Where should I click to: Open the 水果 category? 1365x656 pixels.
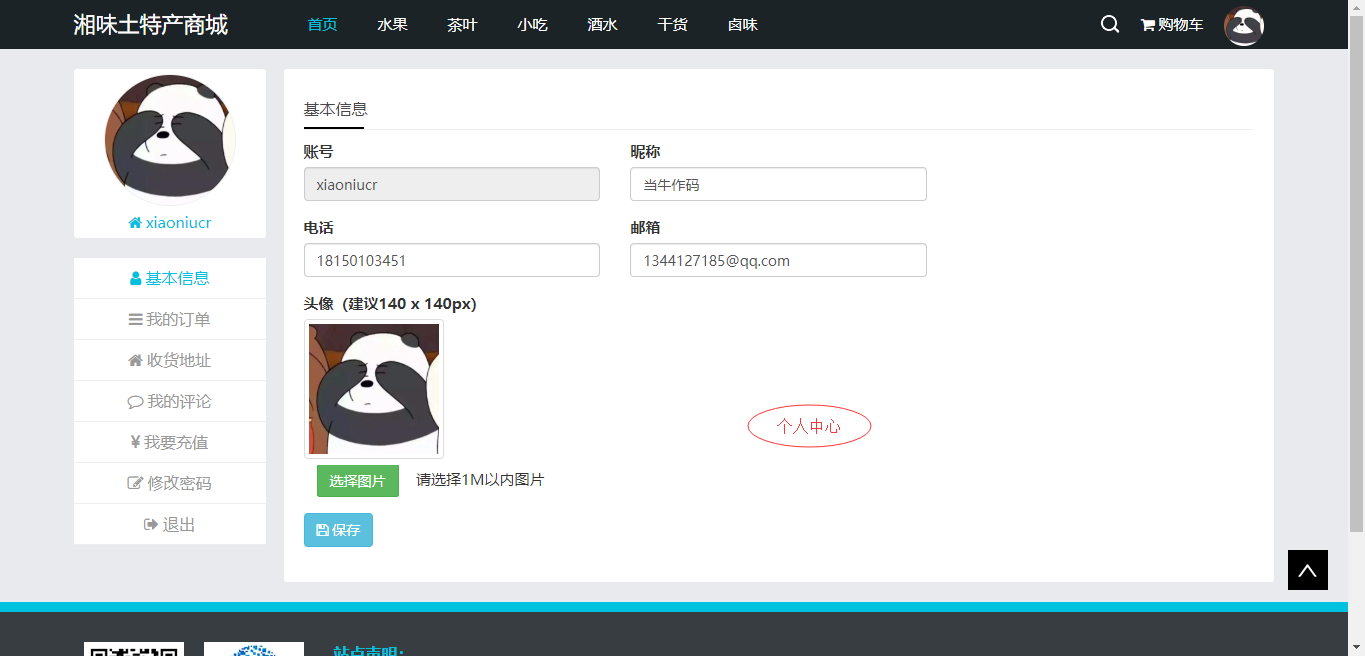[x=392, y=25]
